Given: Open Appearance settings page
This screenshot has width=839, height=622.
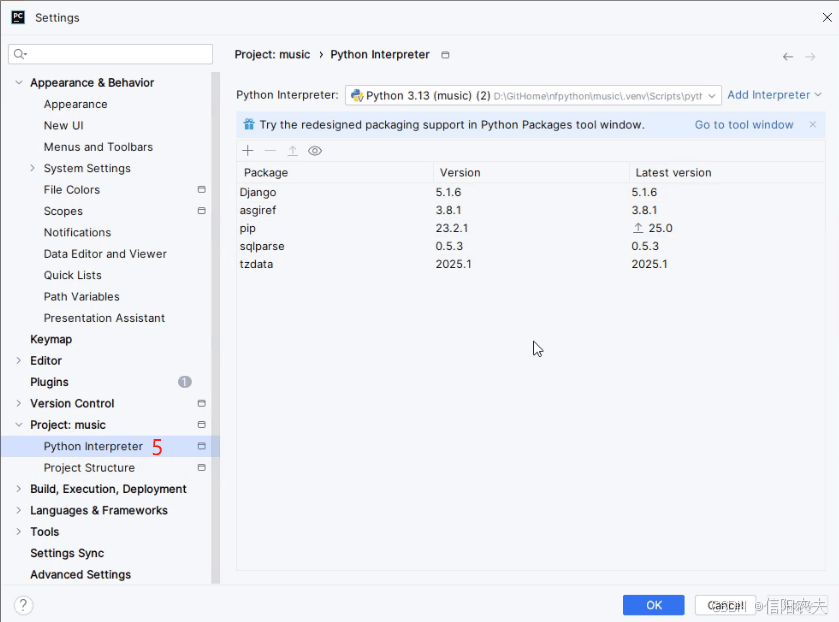Looking at the screenshot, I should click(75, 104).
